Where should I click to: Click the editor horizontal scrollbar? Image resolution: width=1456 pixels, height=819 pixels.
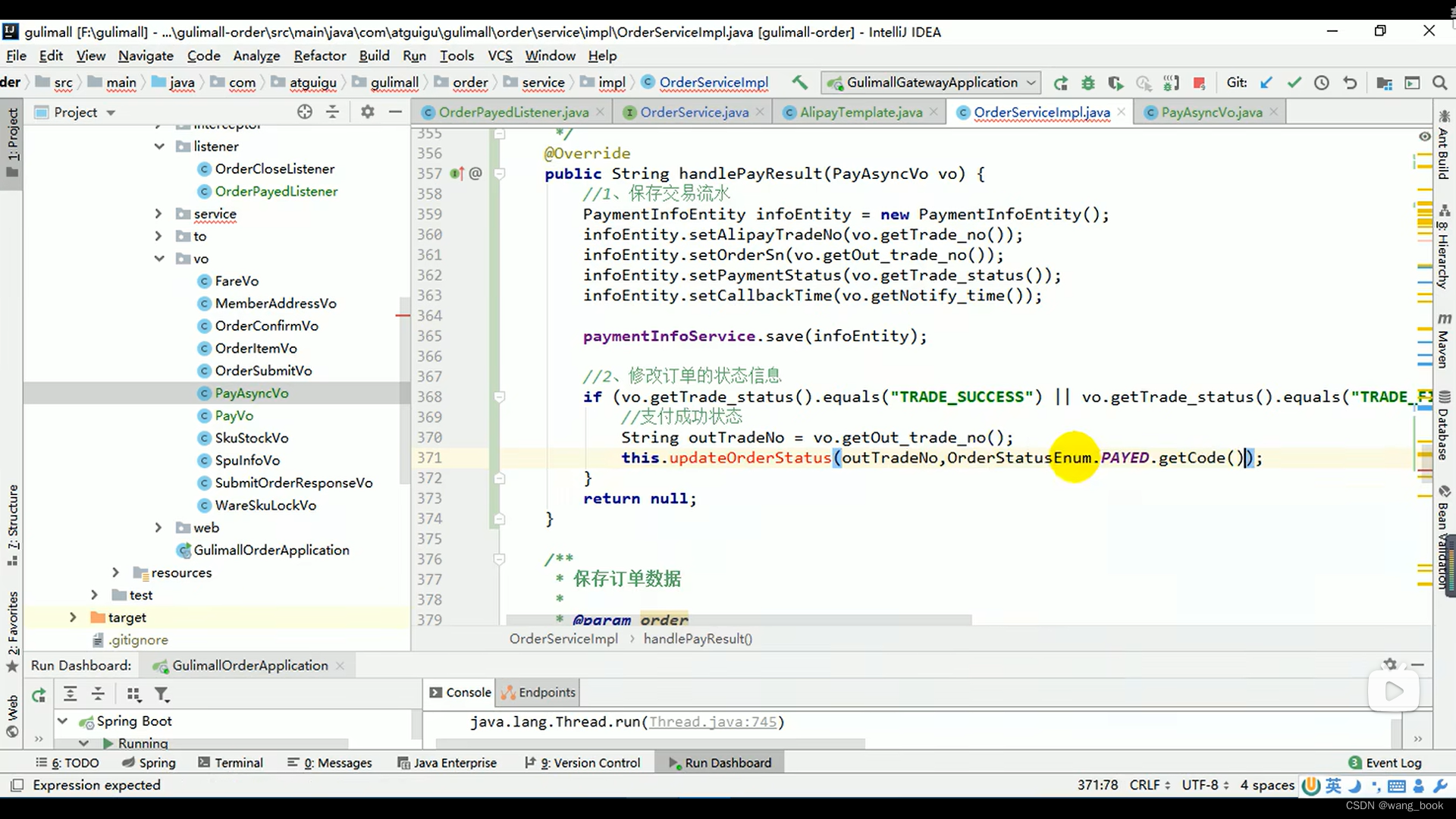(739, 620)
